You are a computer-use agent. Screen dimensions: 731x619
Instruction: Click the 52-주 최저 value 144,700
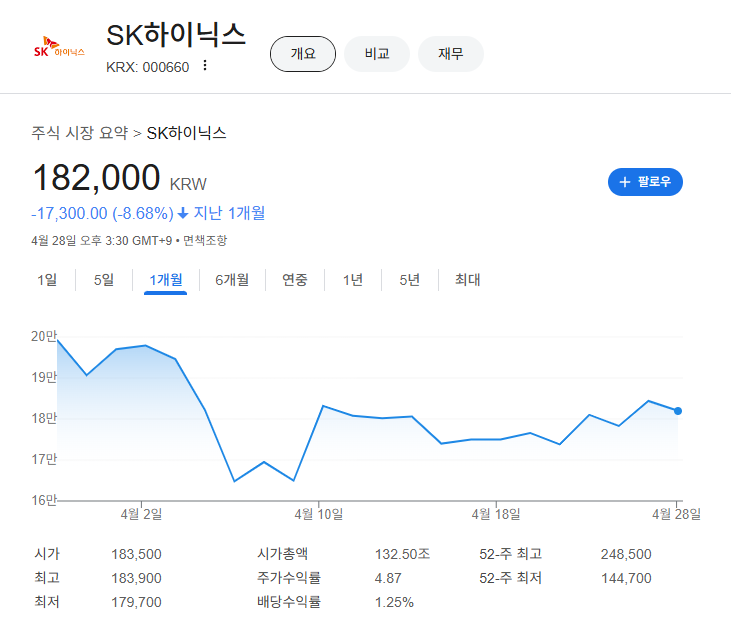tap(626, 578)
